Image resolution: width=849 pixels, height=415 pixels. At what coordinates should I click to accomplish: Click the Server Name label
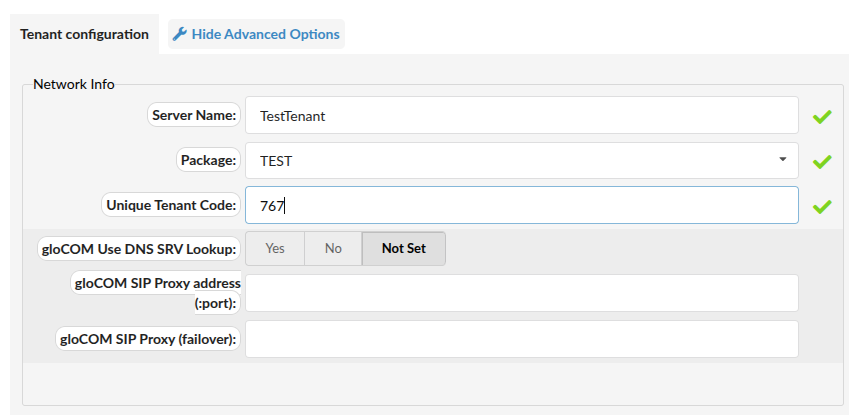[x=194, y=115]
